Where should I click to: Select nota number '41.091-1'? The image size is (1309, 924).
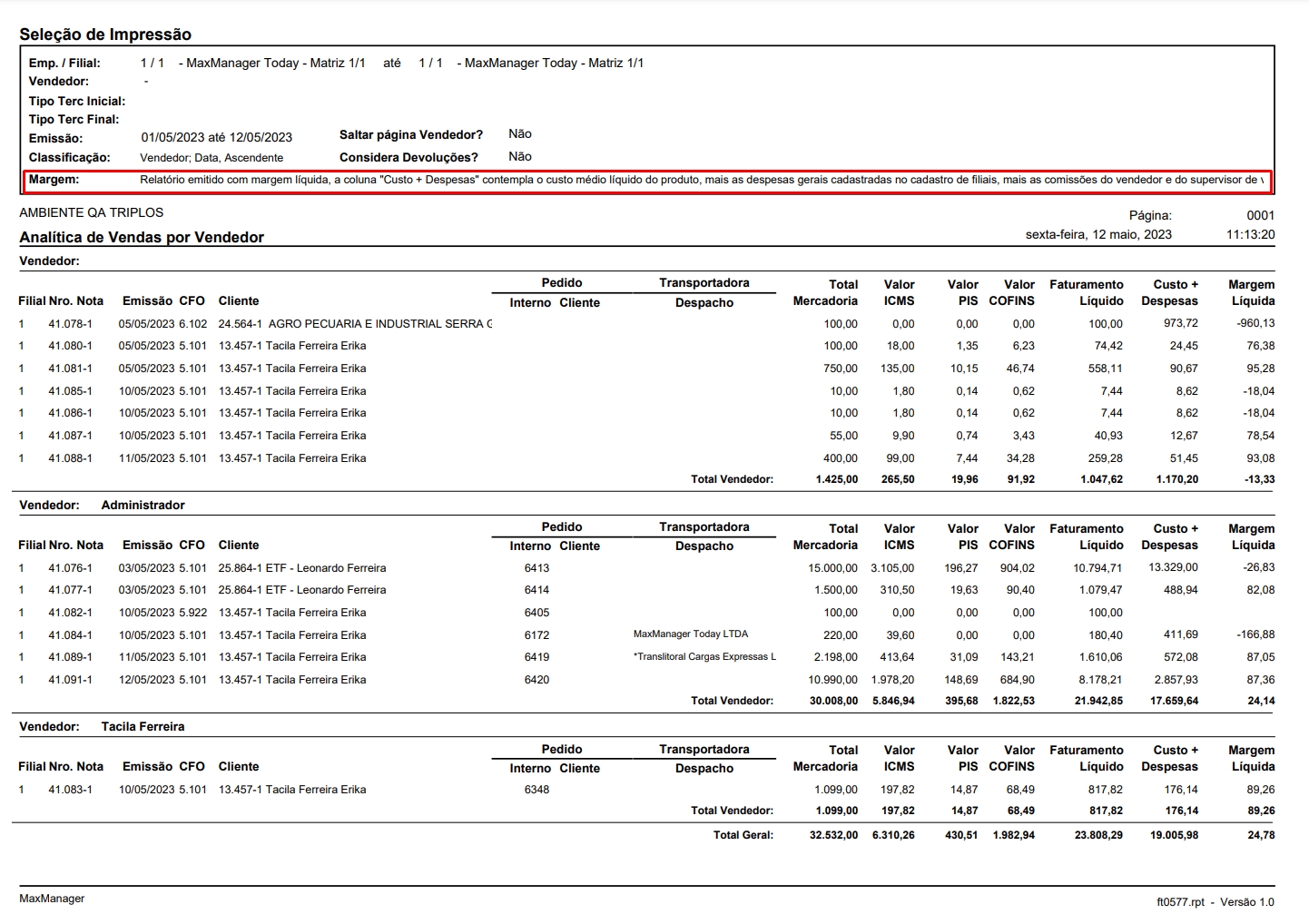click(71, 680)
